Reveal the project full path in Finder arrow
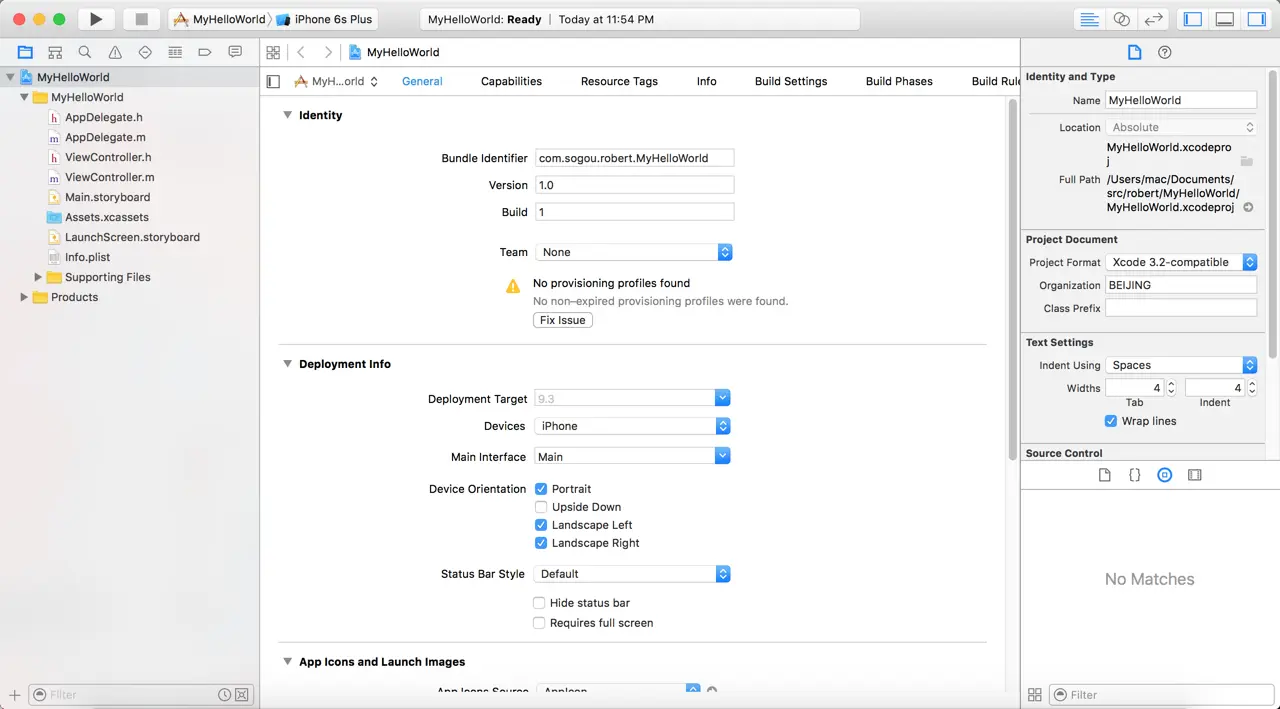Screen dimensions: 1280x709 (1247, 207)
